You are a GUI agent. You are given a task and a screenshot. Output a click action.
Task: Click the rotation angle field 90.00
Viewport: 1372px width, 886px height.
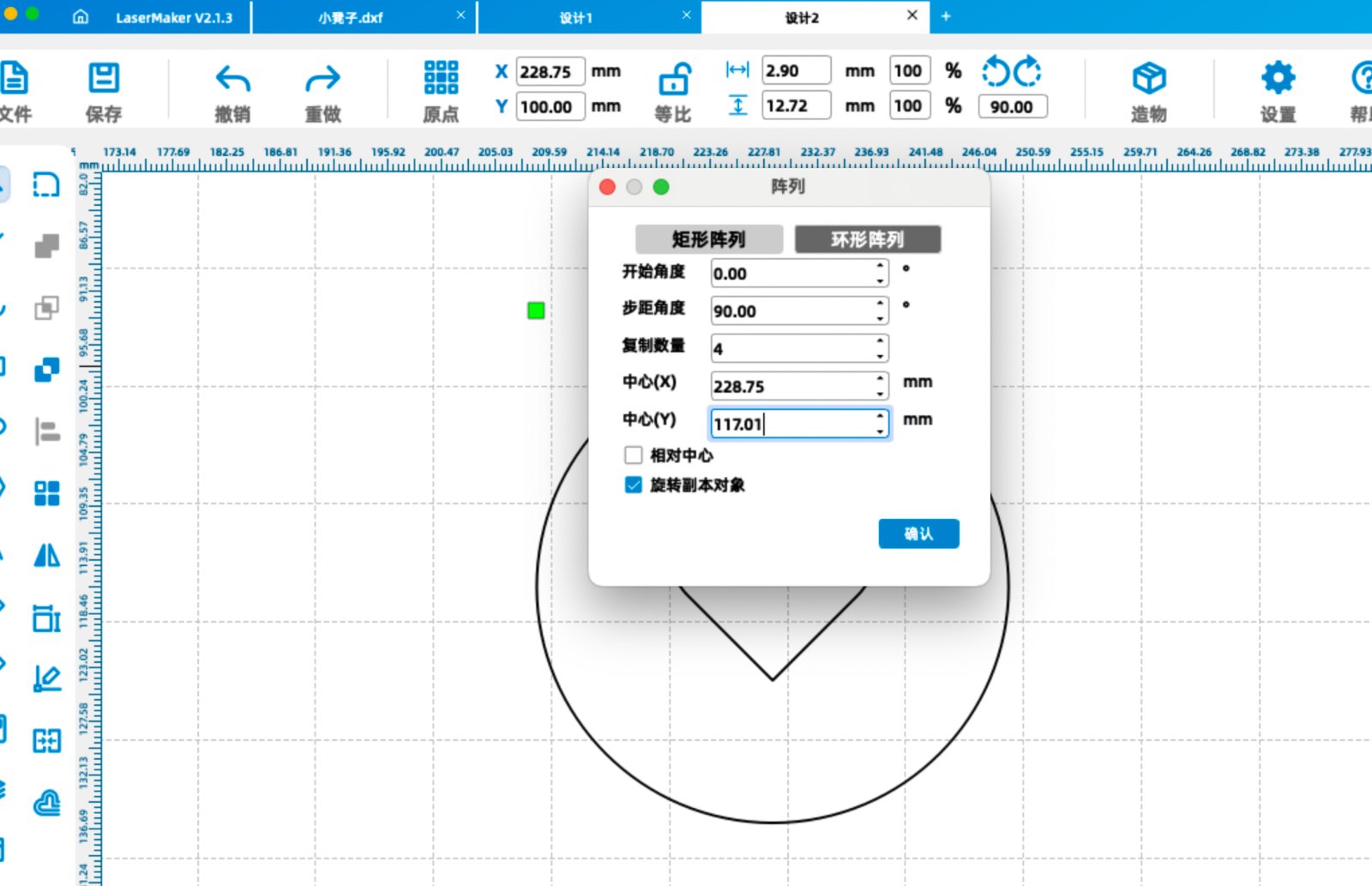click(x=1013, y=106)
